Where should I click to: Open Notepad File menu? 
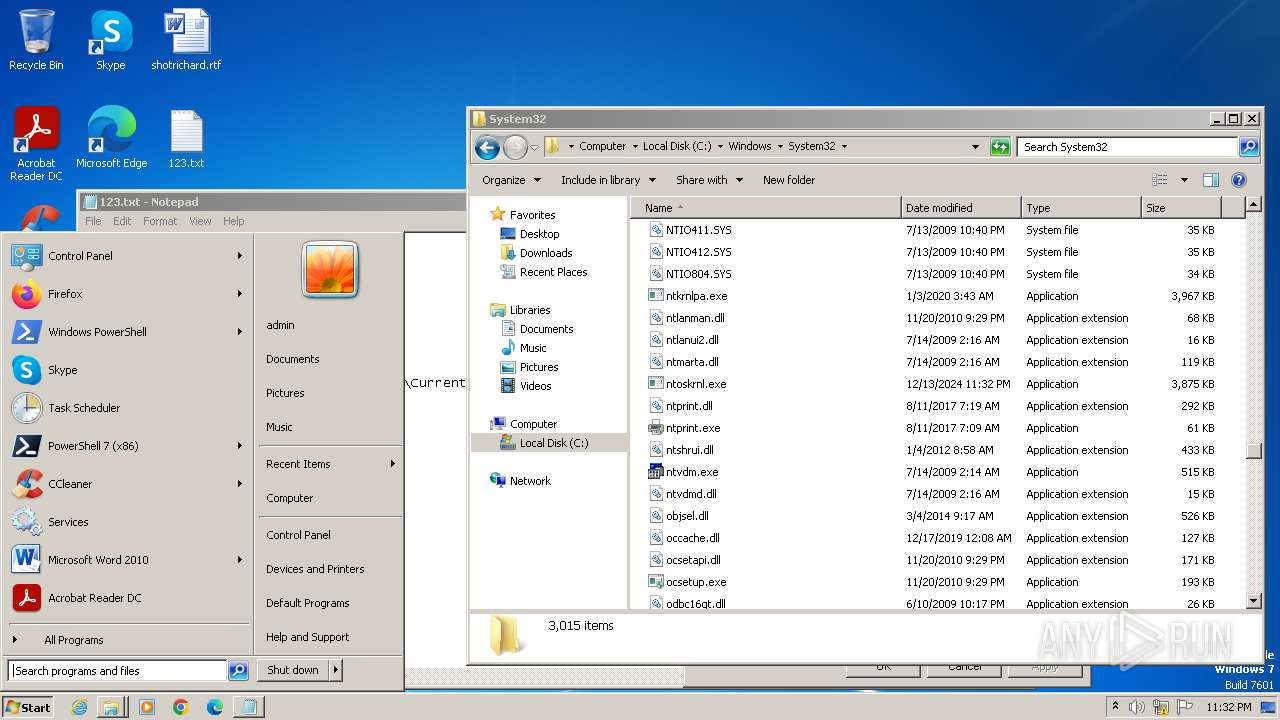click(93, 221)
